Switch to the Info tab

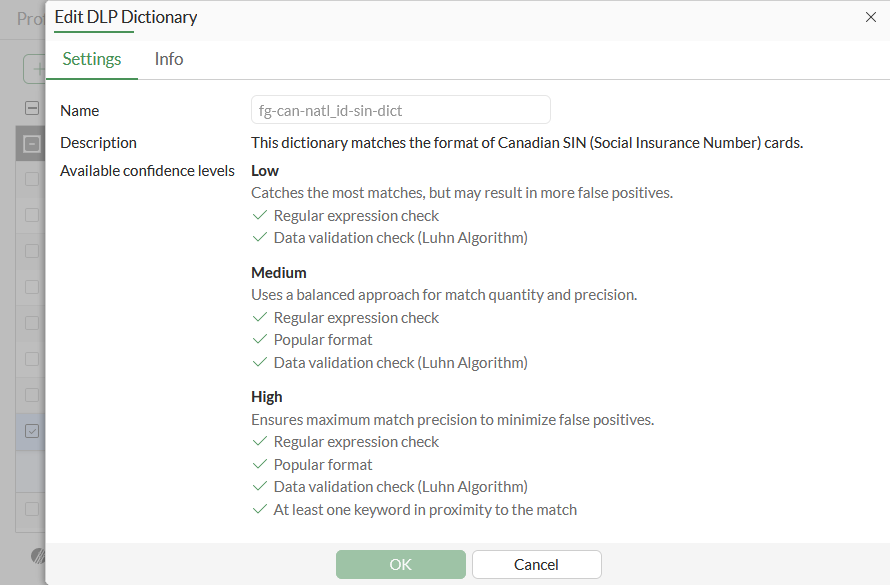168,59
